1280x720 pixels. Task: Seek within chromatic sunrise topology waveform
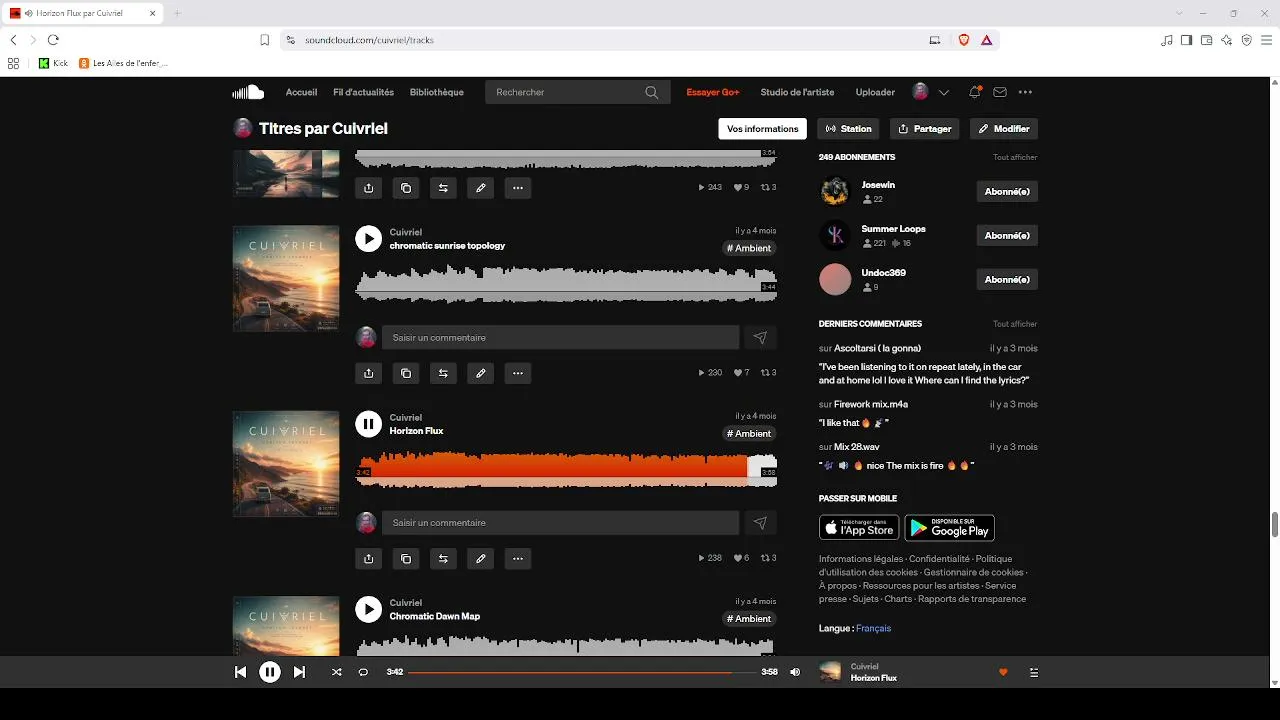566,284
